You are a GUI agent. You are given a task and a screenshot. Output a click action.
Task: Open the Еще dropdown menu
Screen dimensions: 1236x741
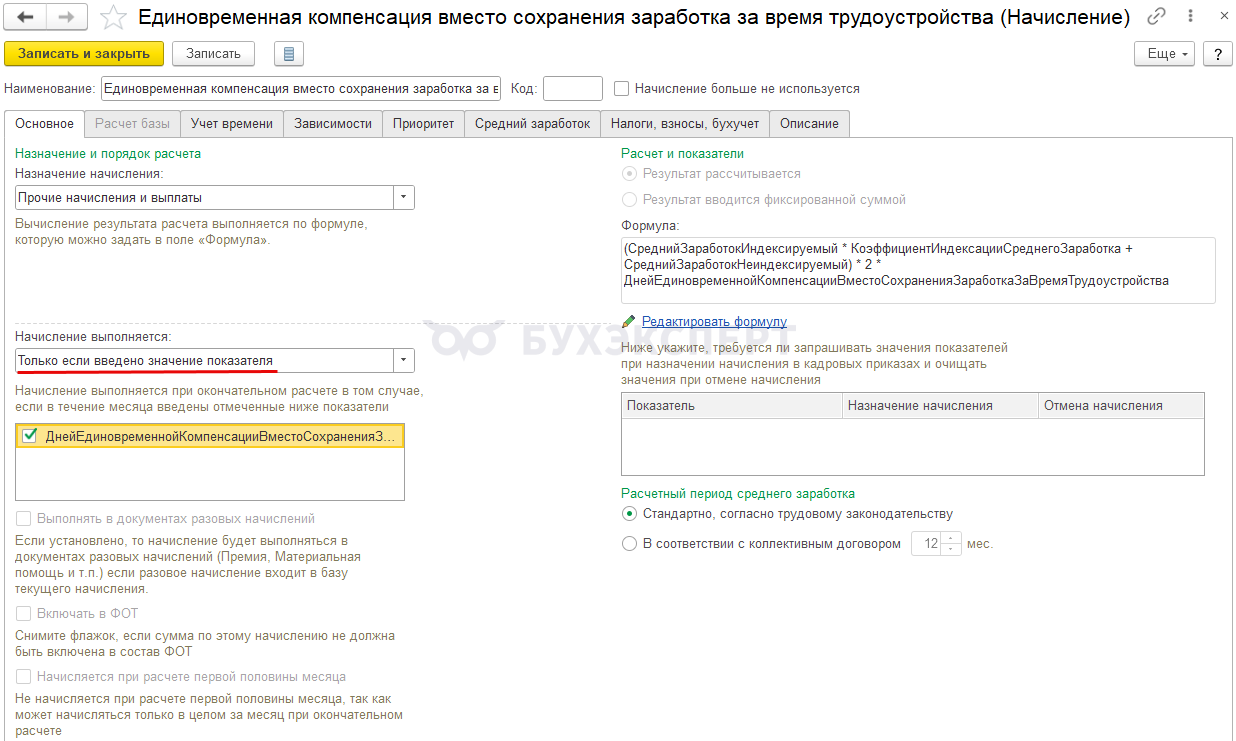(x=1165, y=54)
